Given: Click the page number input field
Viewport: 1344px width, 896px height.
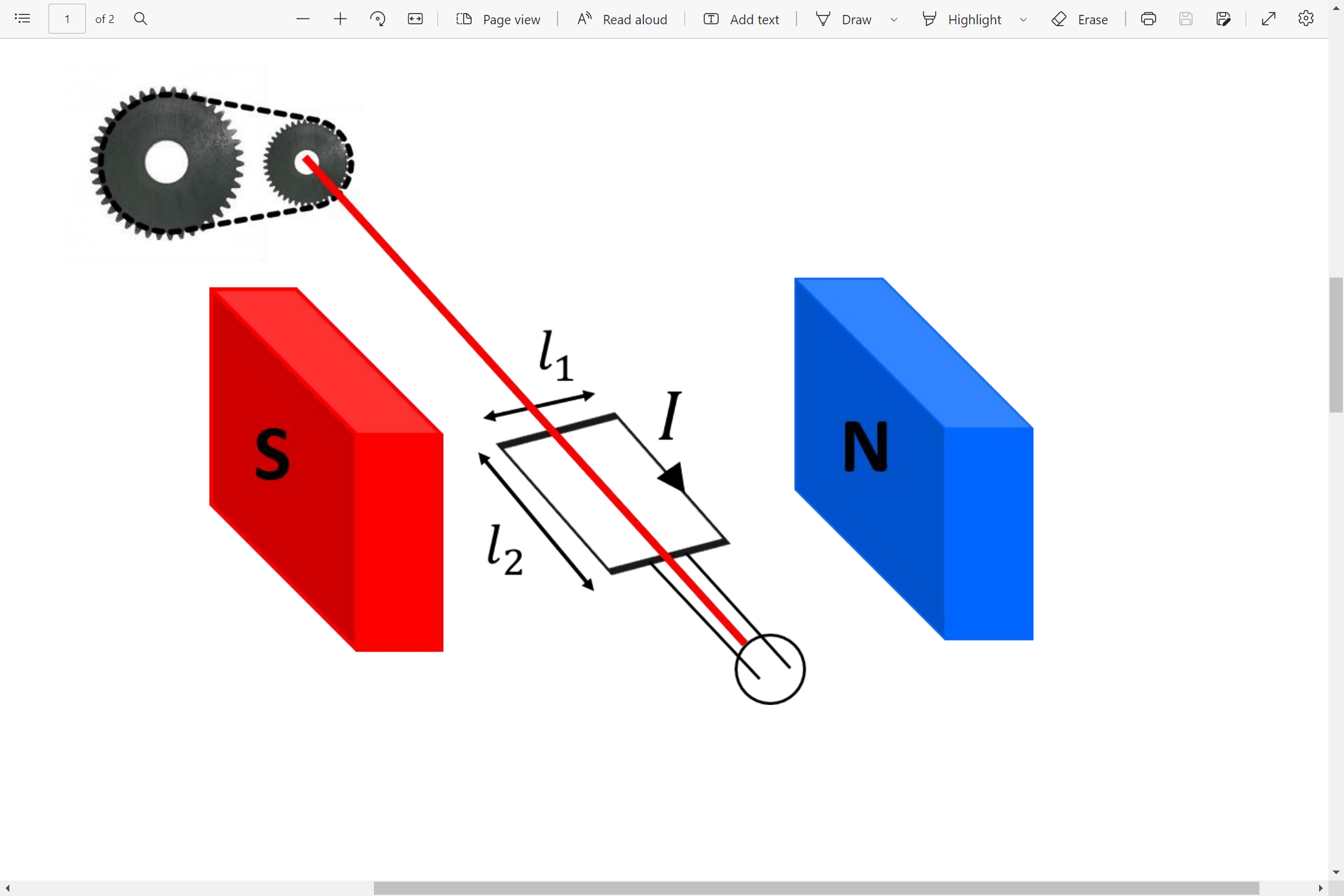Looking at the screenshot, I should pyautogui.click(x=67, y=19).
